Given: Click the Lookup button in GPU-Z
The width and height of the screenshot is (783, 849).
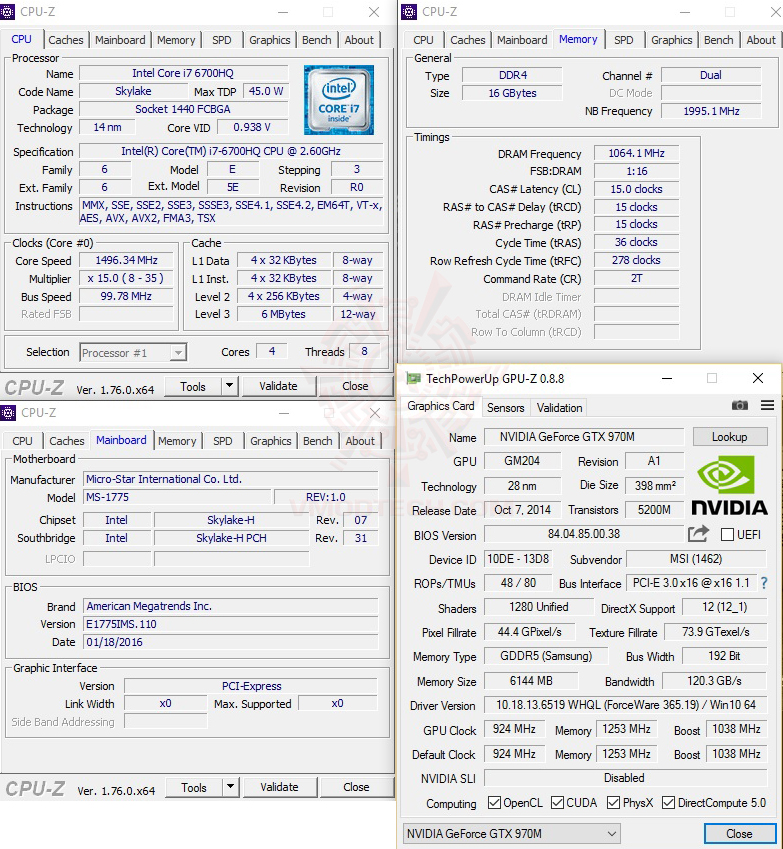Looking at the screenshot, I should tap(729, 437).
